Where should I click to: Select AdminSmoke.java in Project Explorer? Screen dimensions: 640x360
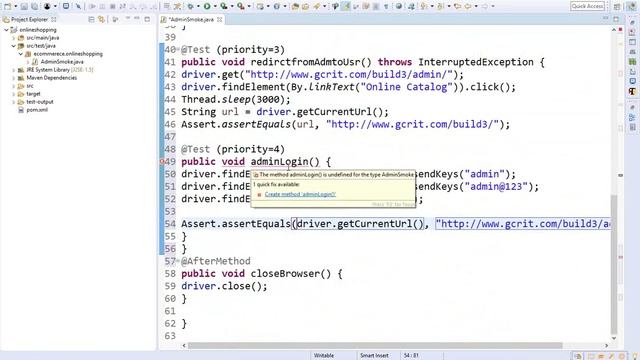[62, 62]
